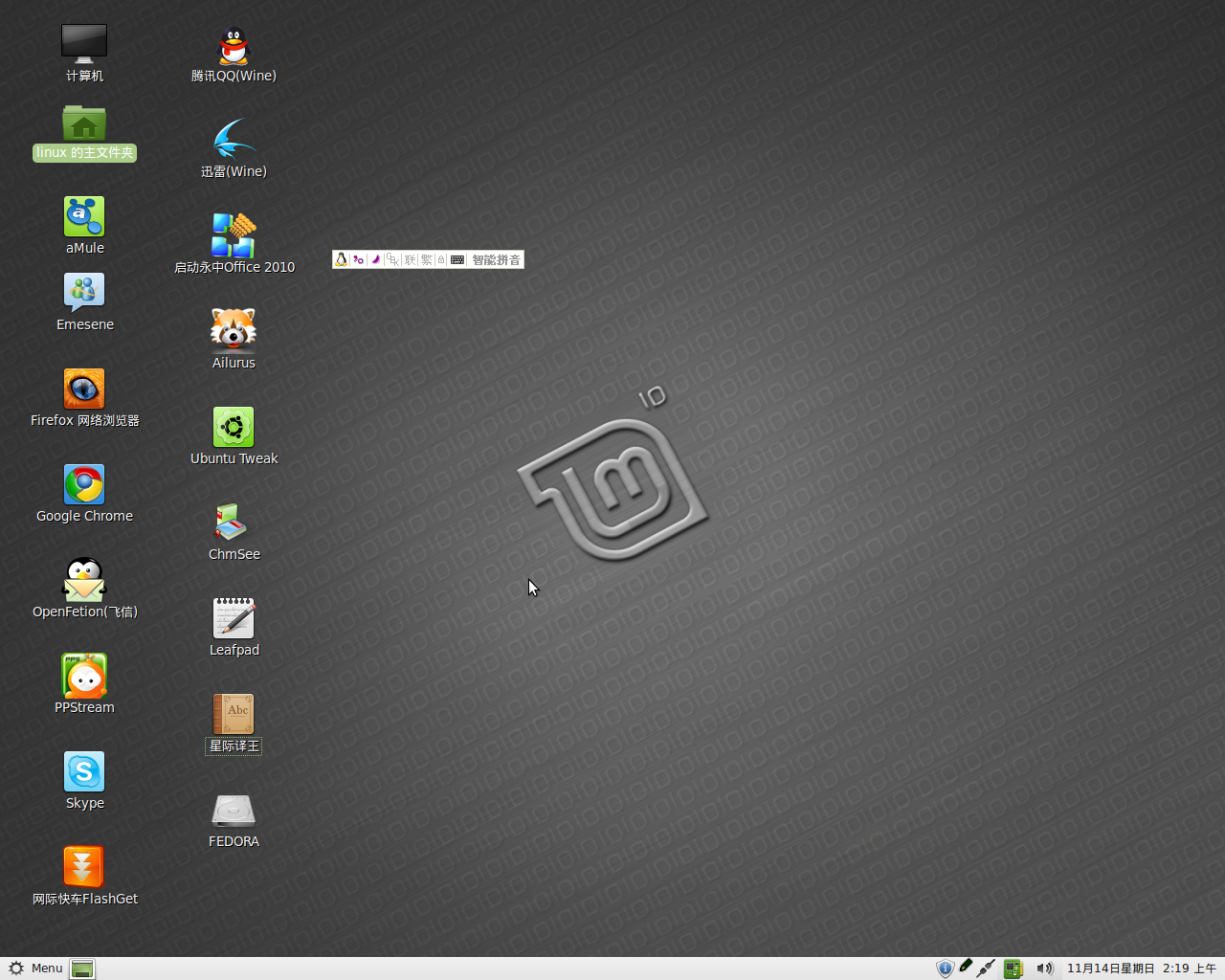Open the volume speaker tray icon
The width and height of the screenshot is (1225, 980).
[x=1044, y=969]
